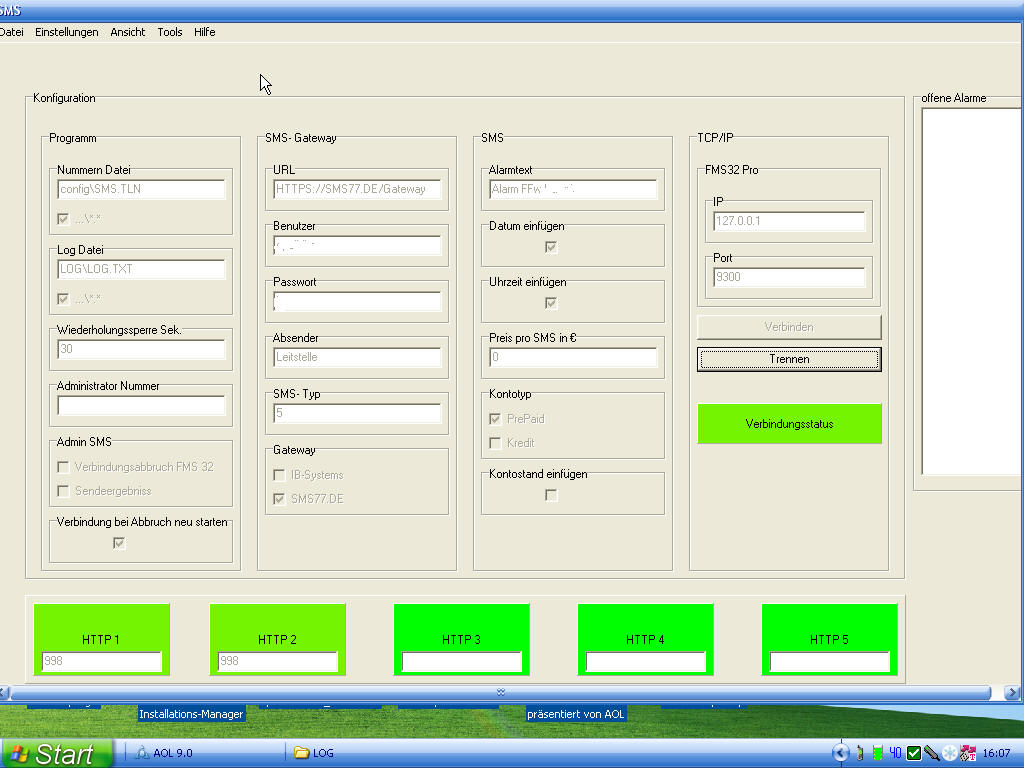Click the mobile phone tray icon

pos(859,753)
